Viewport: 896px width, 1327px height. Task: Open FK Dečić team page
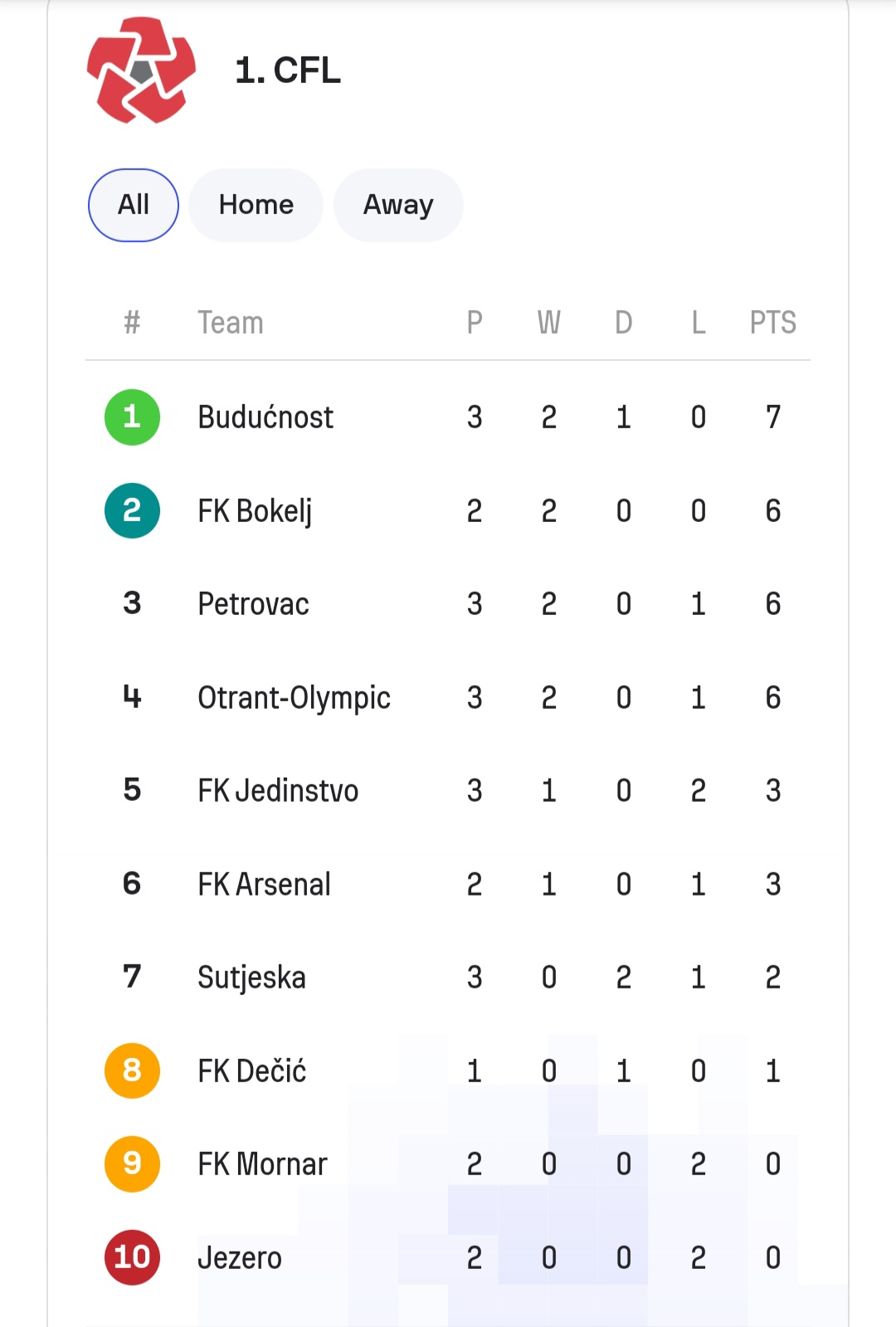point(251,1071)
